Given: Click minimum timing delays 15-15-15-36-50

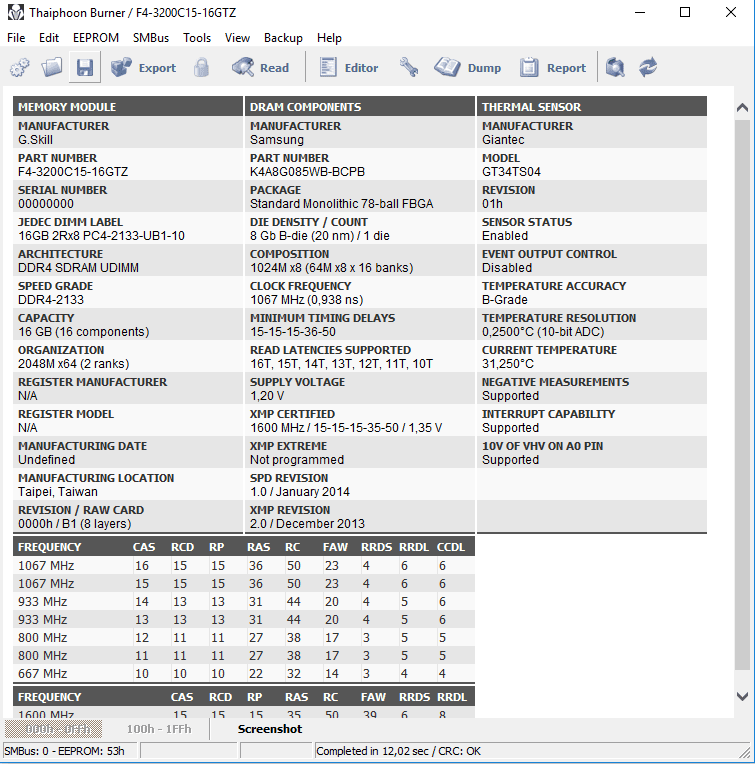Looking at the screenshot, I should click(x=293, y=332).
